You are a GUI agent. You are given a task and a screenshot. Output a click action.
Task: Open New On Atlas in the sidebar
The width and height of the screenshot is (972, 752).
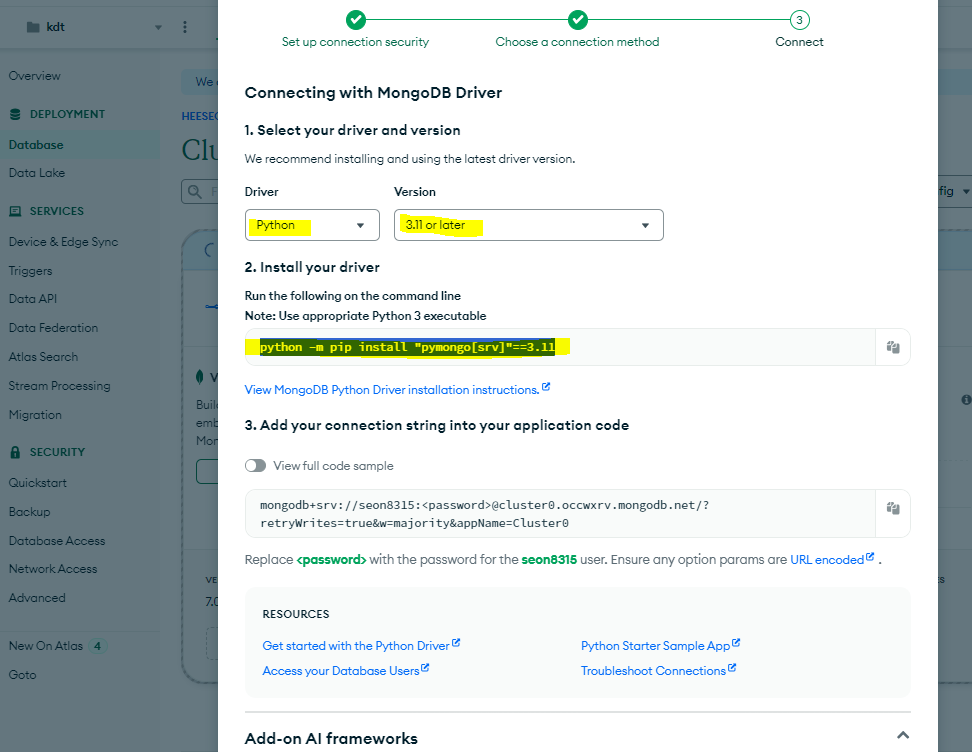pos(46,646)
